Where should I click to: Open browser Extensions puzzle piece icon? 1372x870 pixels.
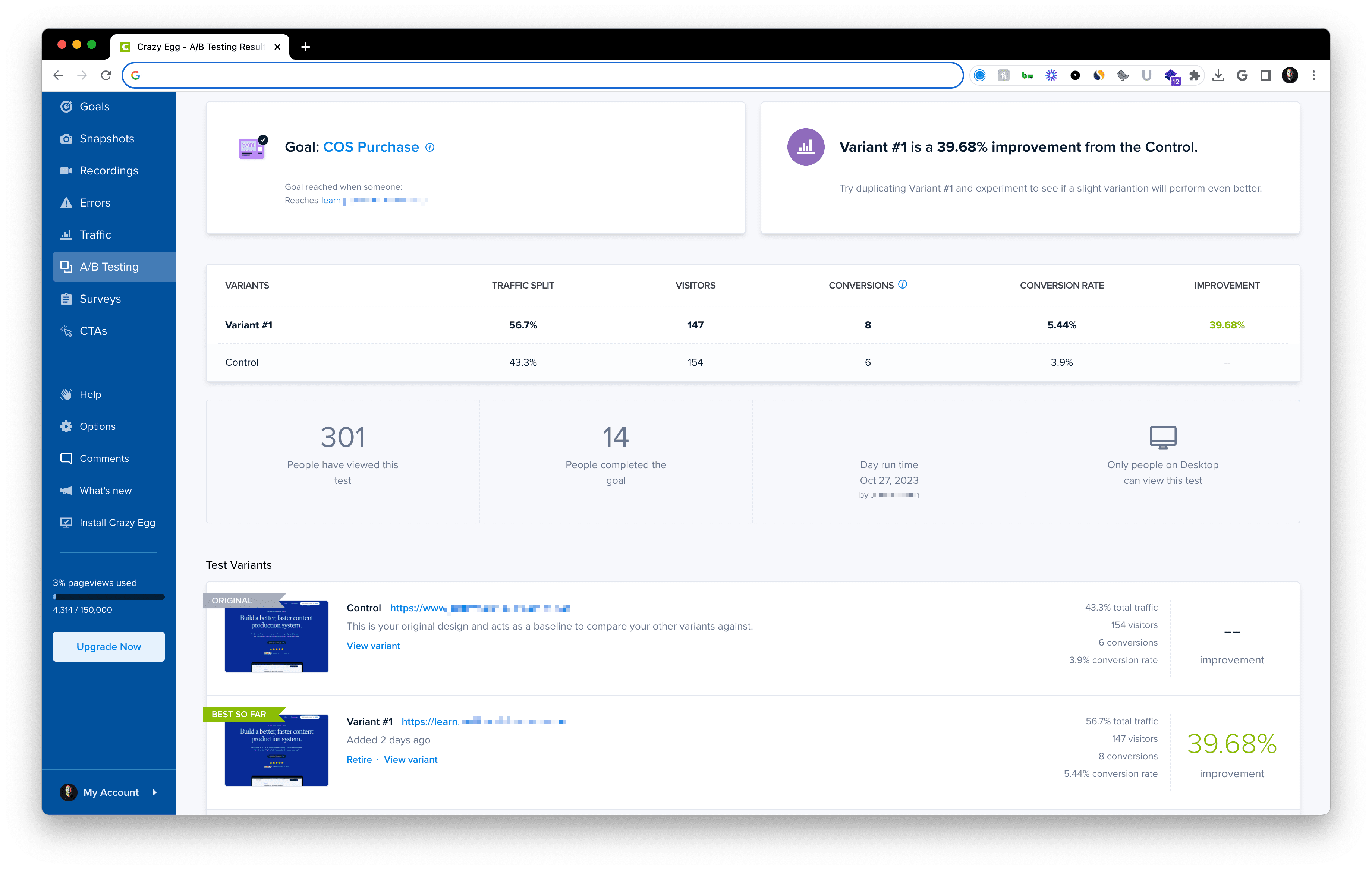click(x=1195, y=75)
